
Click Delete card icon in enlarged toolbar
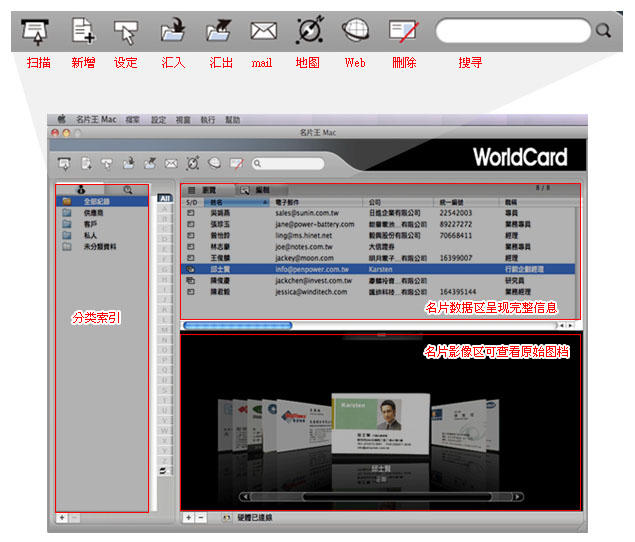click(403, 31)
